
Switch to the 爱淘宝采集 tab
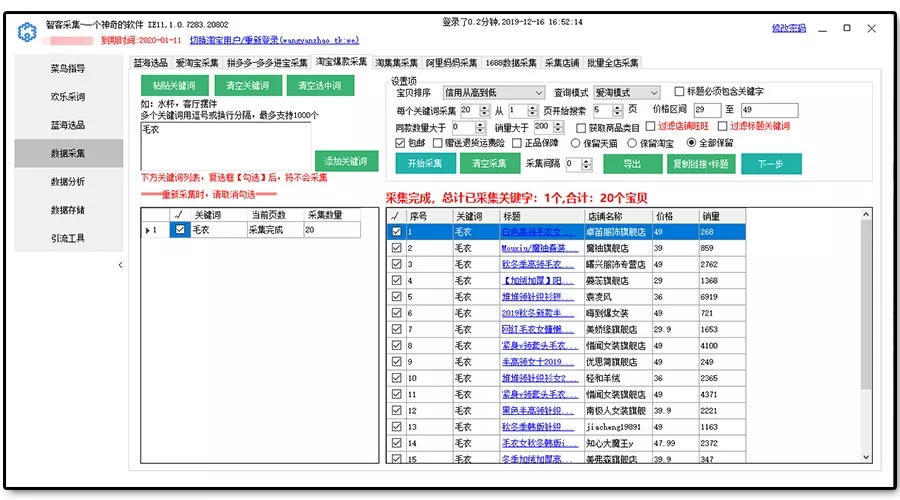pos(197,63)
